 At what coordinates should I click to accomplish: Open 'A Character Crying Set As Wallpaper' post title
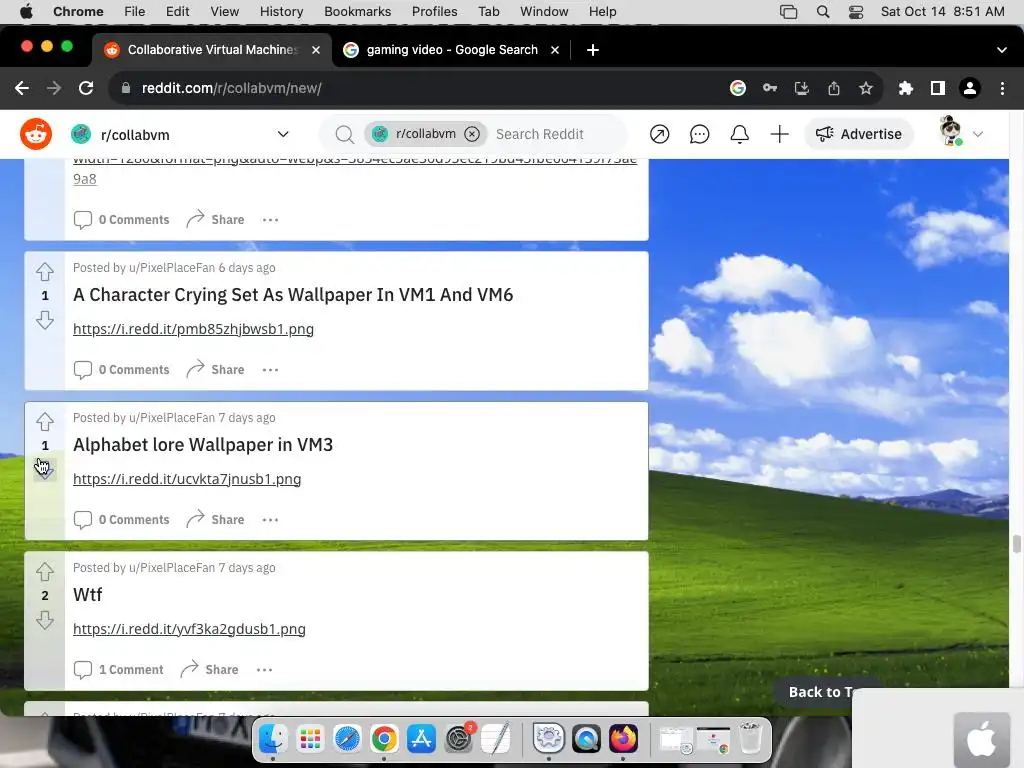pos(293,295)
